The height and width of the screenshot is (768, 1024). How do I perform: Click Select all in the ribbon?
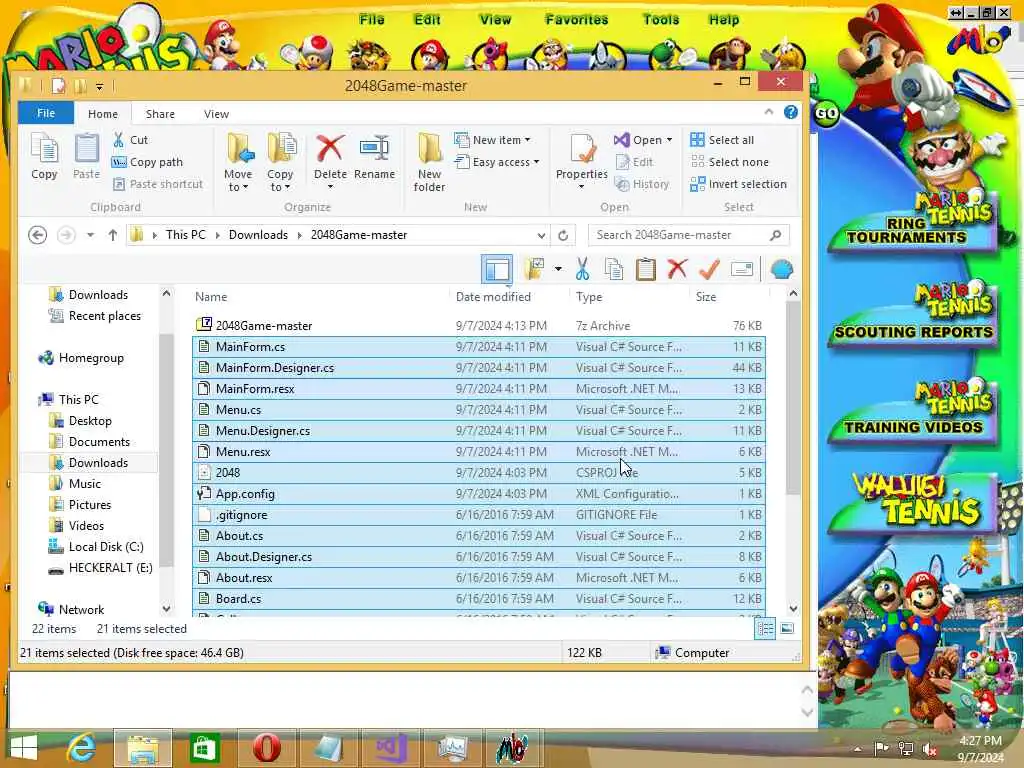pos(722,140)
